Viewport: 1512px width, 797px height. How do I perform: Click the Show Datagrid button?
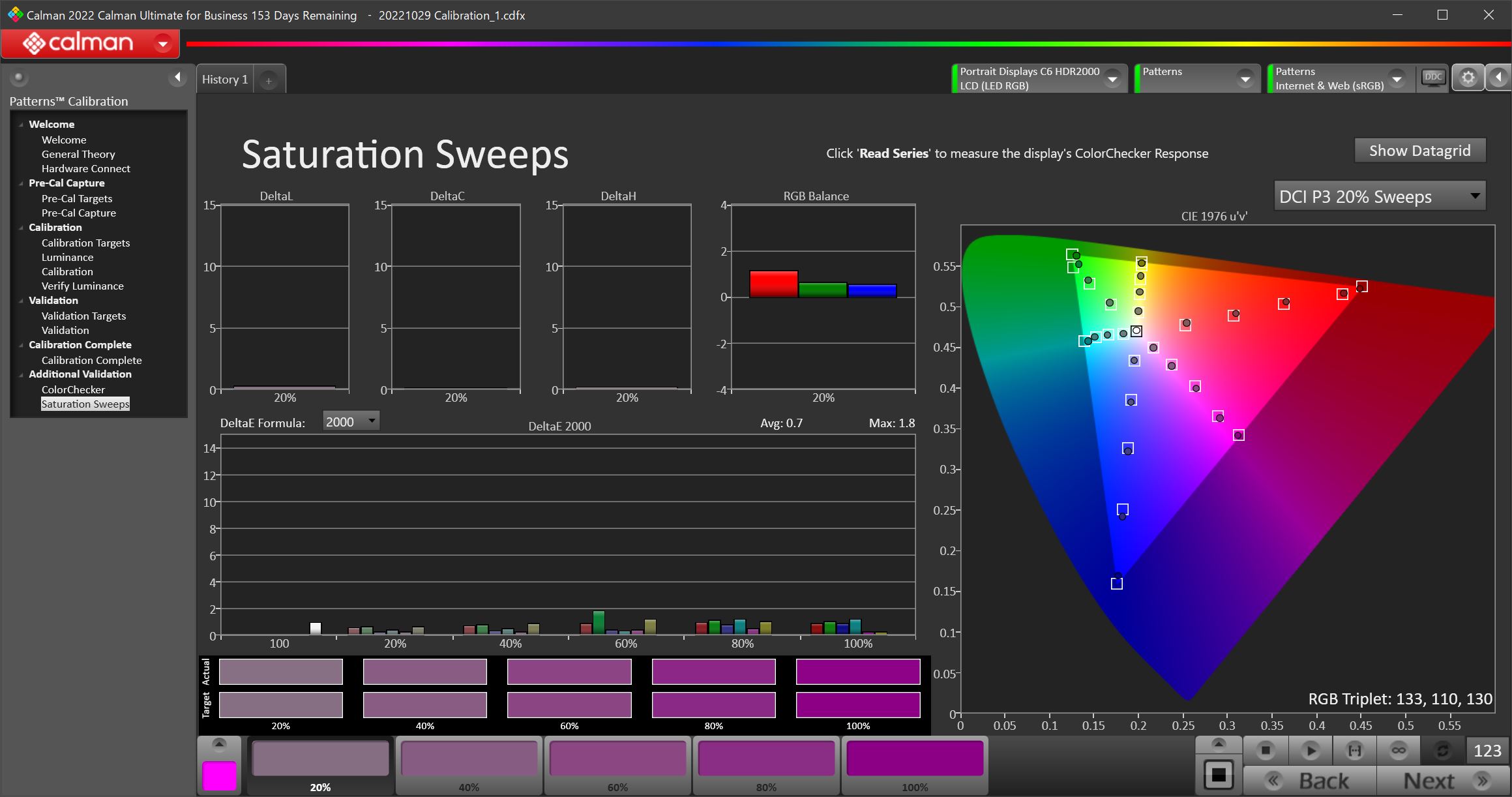[x=1420, y=151]
